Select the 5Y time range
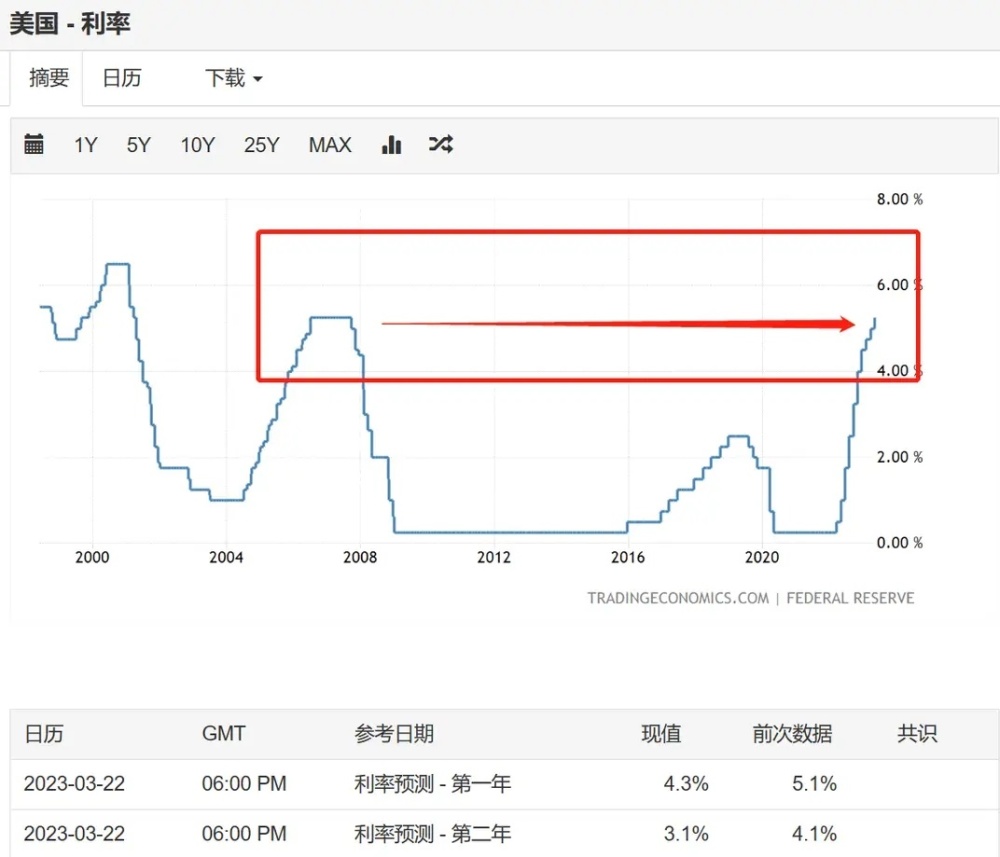 click(138, 145)
